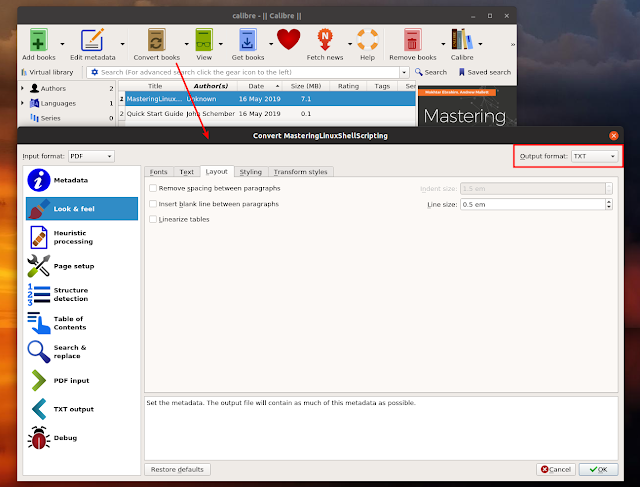Enable Remove spacing between paragraphs

153,188
